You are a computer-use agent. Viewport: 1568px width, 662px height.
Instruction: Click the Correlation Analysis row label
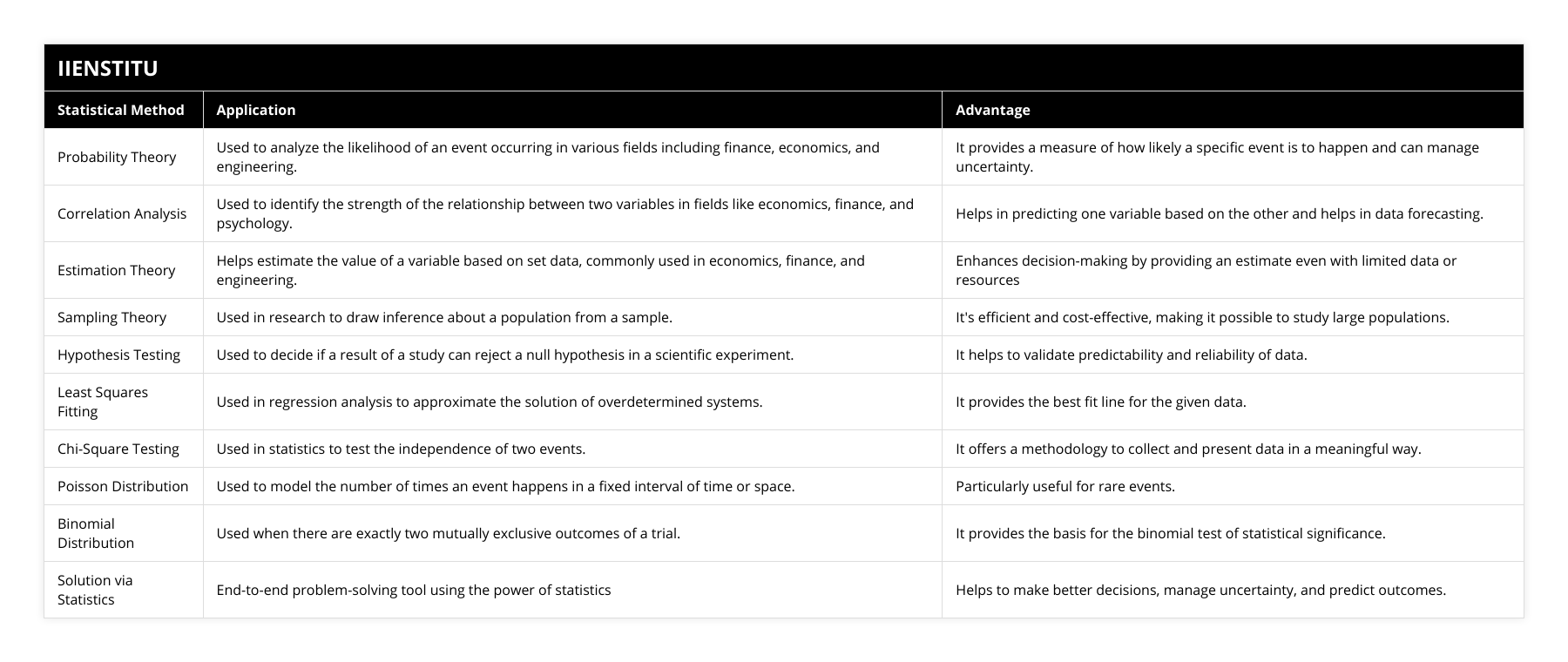point(122,213)
